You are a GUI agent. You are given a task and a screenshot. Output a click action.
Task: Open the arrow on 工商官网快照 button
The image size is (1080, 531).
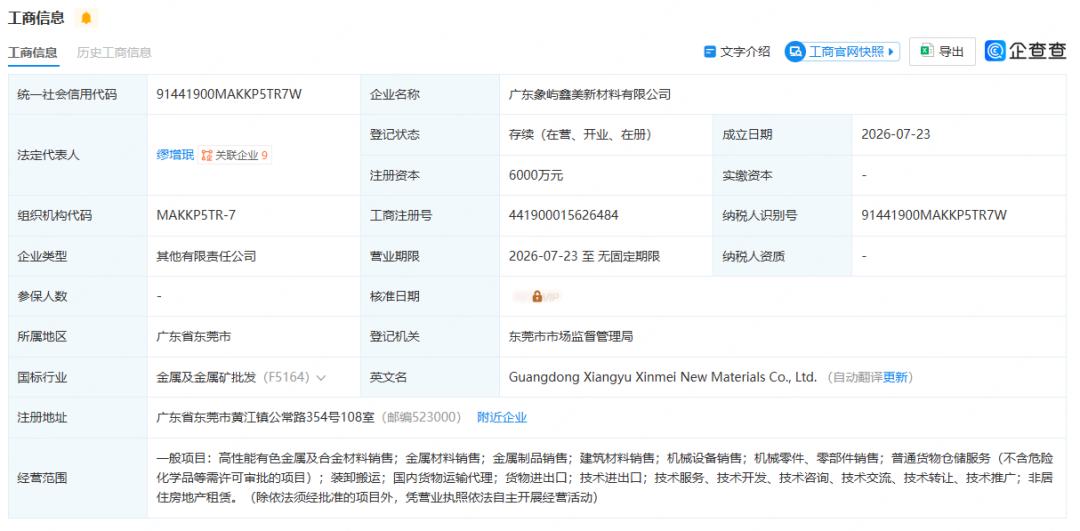pyautogui.click(x=891, y=52)
